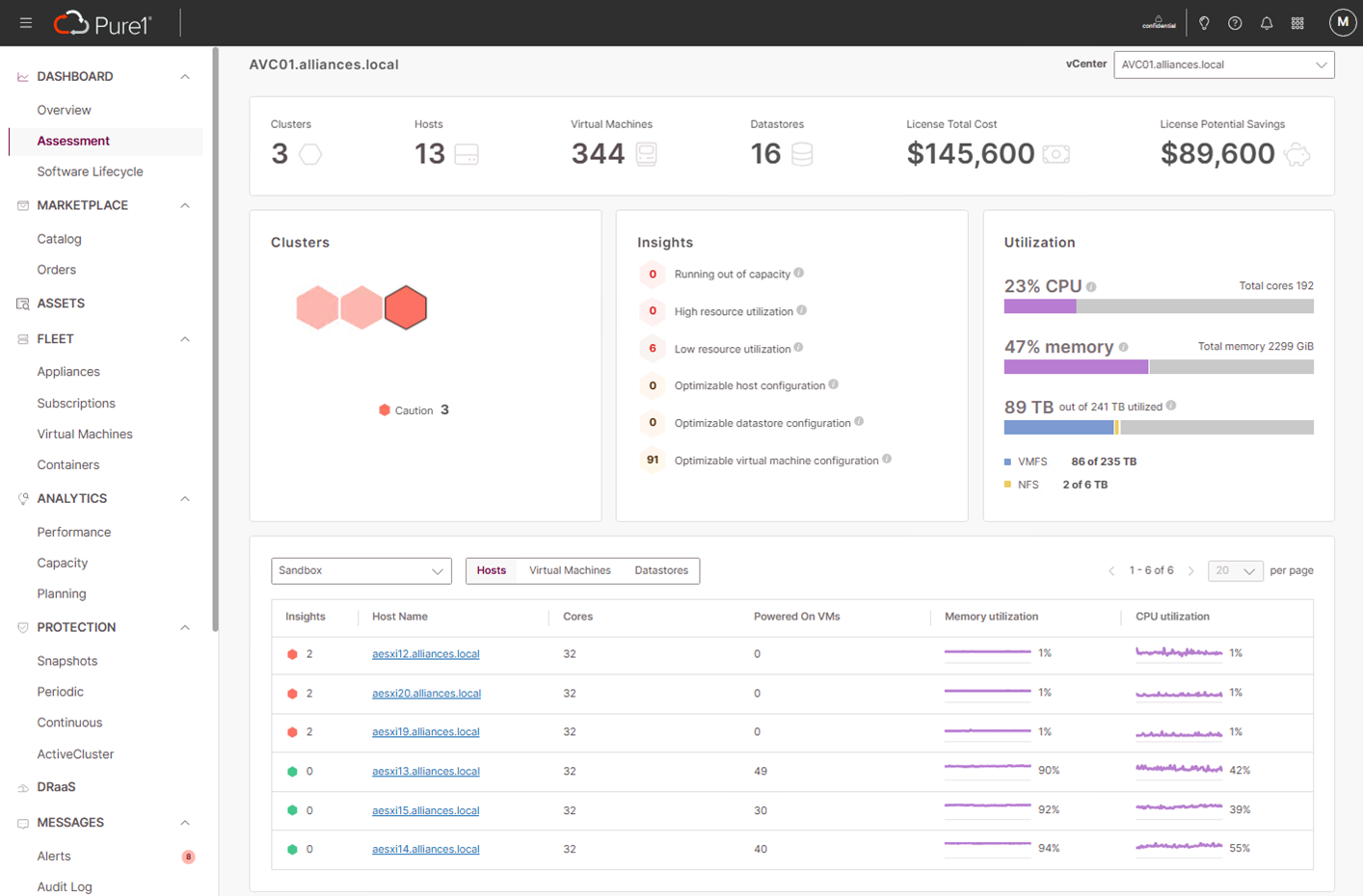Switch to the Virtual Machines tab
The height and width of the screenshot is (896, 1363).
[x=570, y=570]
